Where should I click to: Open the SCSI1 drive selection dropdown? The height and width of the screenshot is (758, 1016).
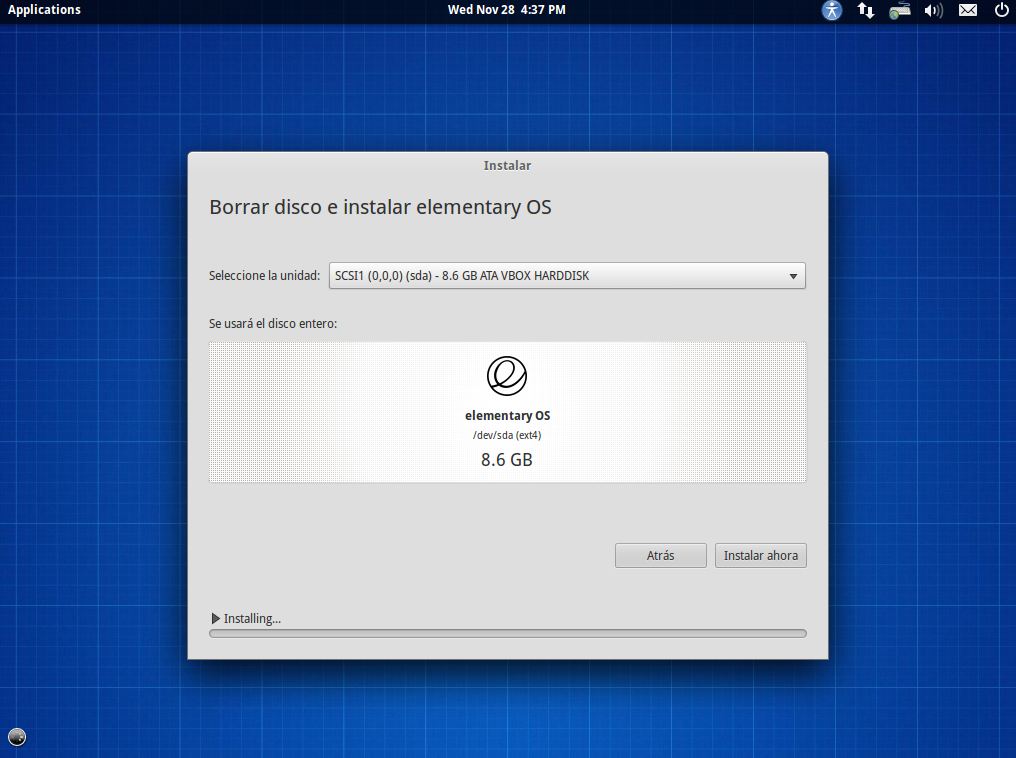pos(567,276)
